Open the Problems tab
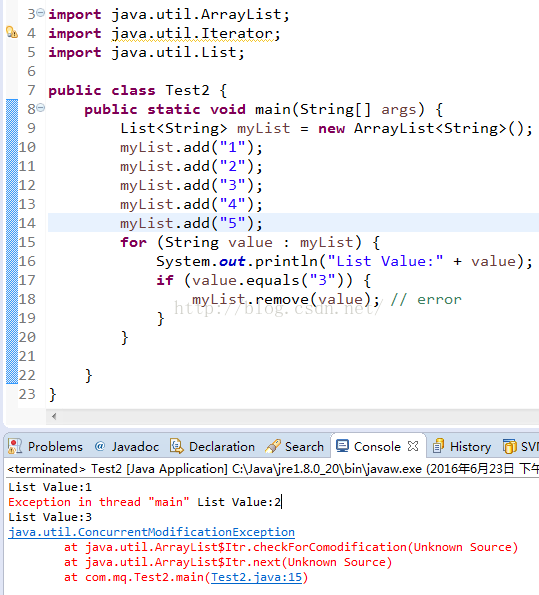The width and height of the screenshot is (539, 595). [x=45, y=447]
